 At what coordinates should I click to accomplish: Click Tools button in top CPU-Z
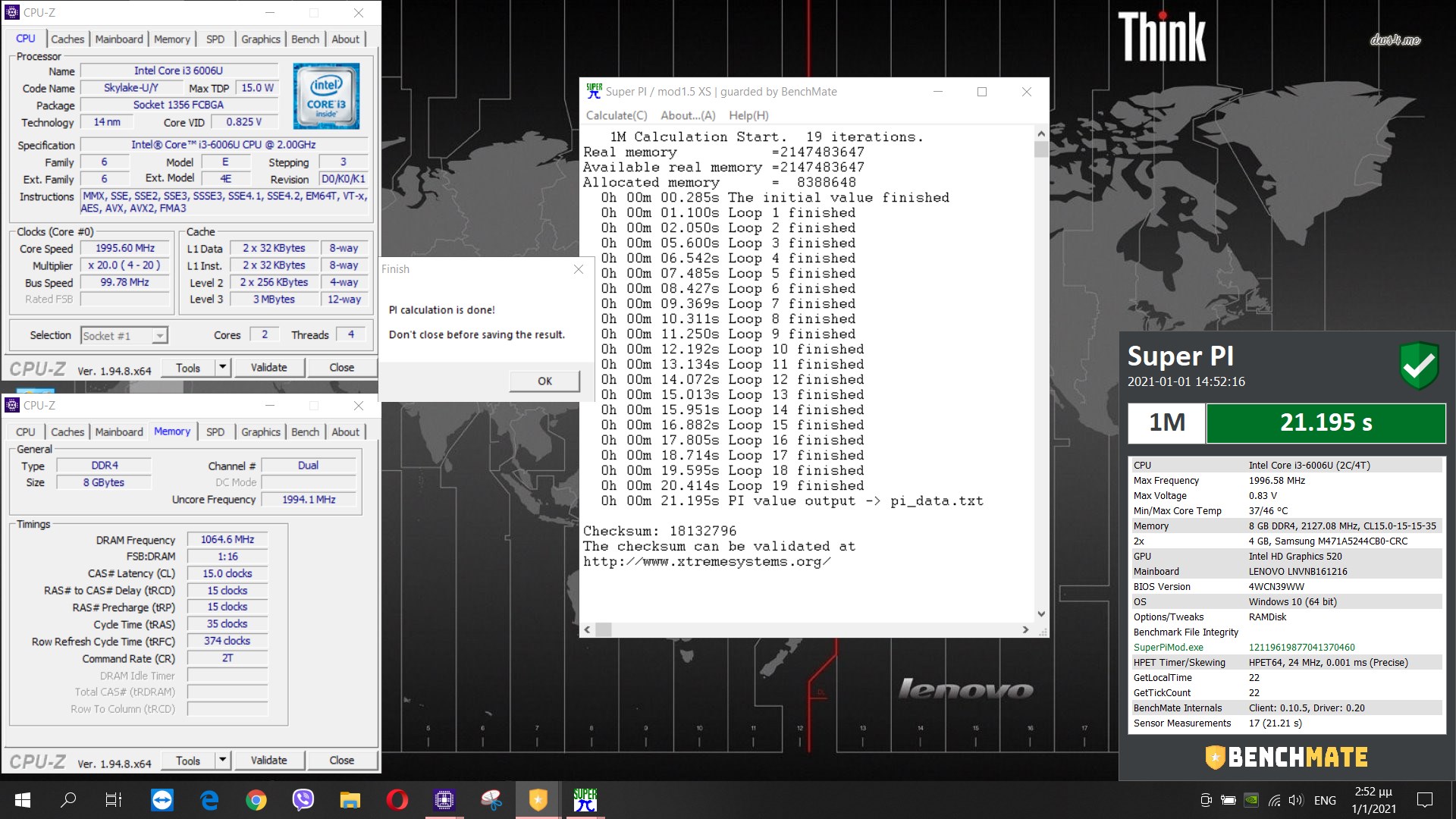point(188,368)
